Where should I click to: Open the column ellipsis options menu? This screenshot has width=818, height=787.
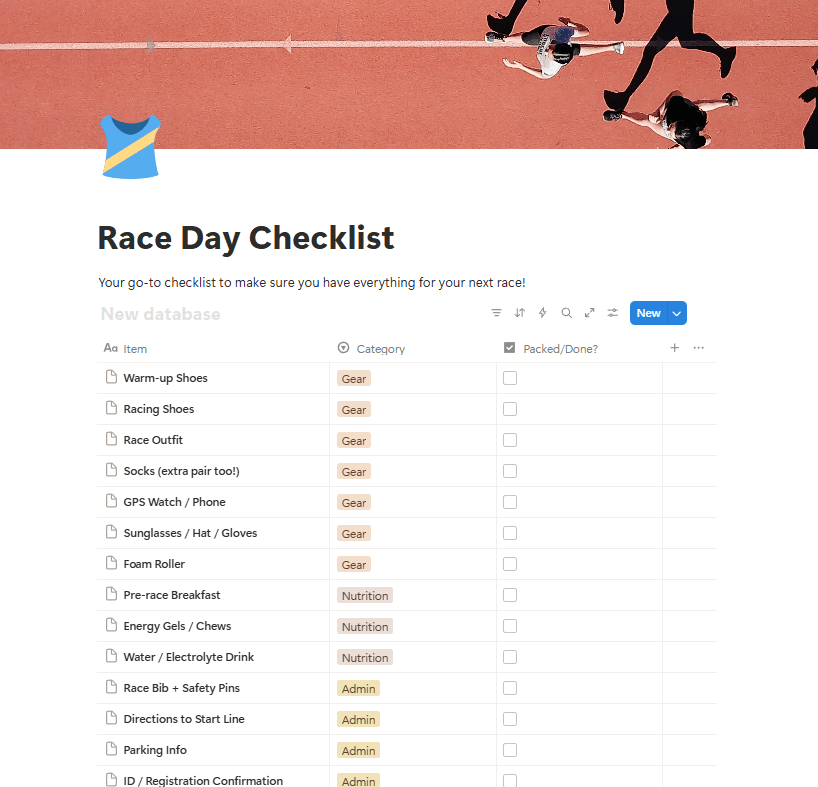point(699,348)
